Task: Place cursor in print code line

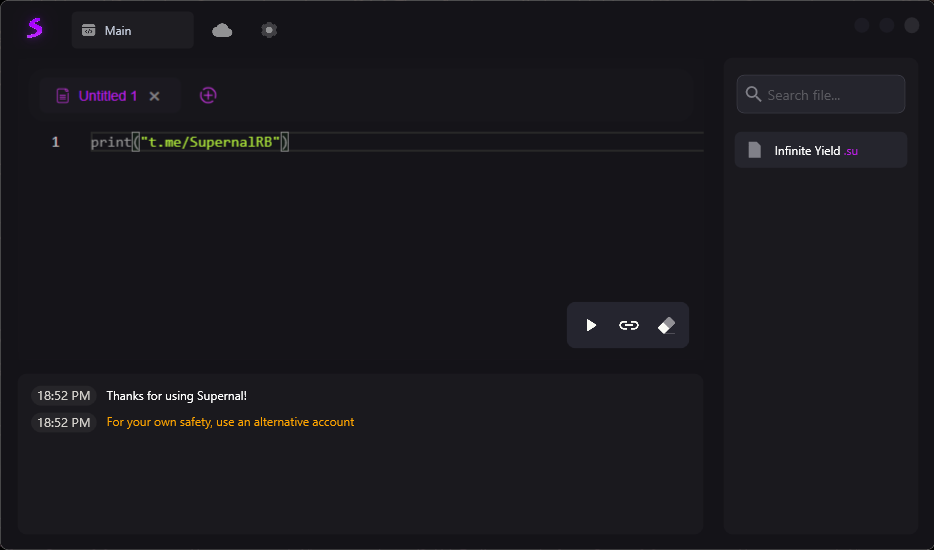Action: [x=397, y=142]
